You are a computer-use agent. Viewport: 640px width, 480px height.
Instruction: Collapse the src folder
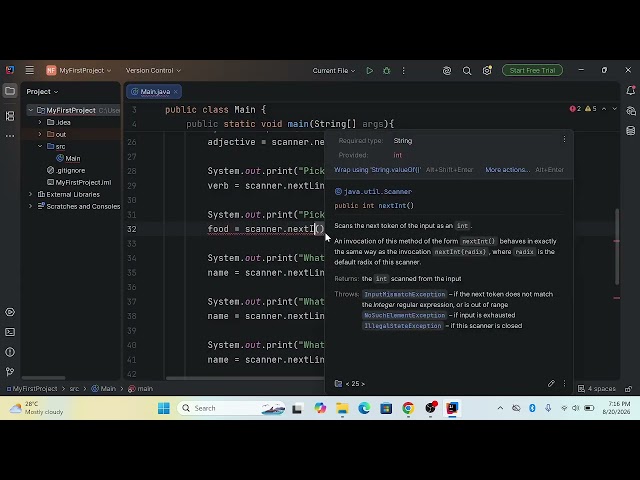40,146
